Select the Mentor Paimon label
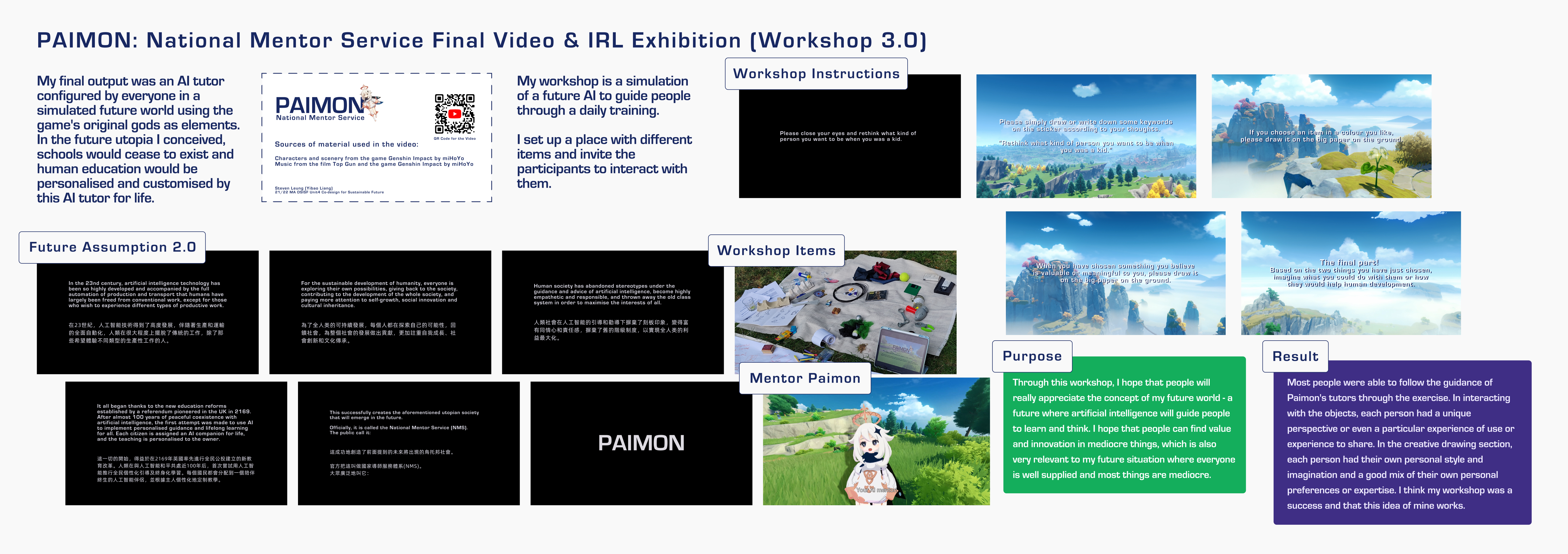Screen dimensions: 1568x554 click(x=805, y=378)
